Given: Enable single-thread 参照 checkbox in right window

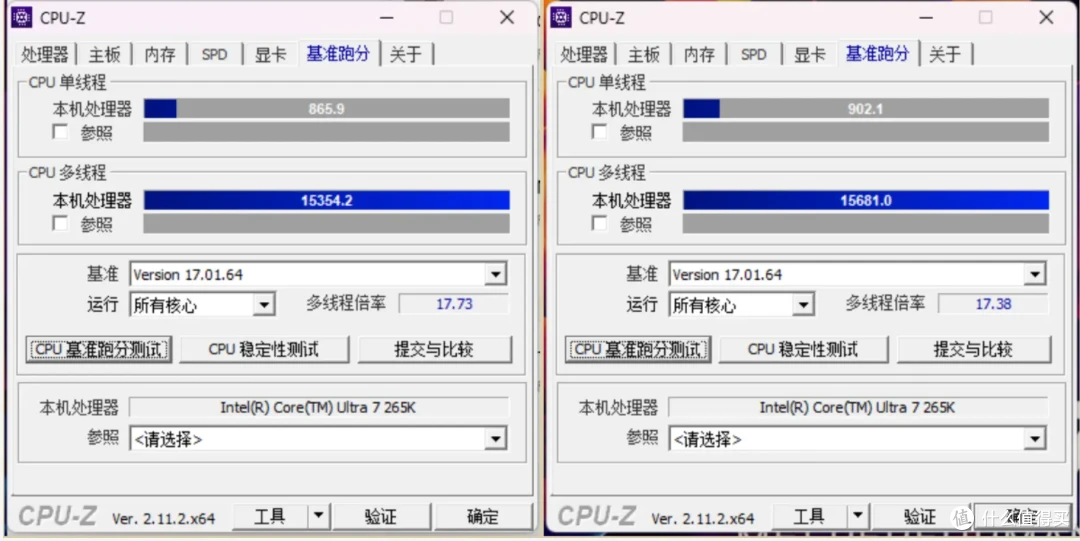Looking at the screenshot, I should [x=600, y=132].
